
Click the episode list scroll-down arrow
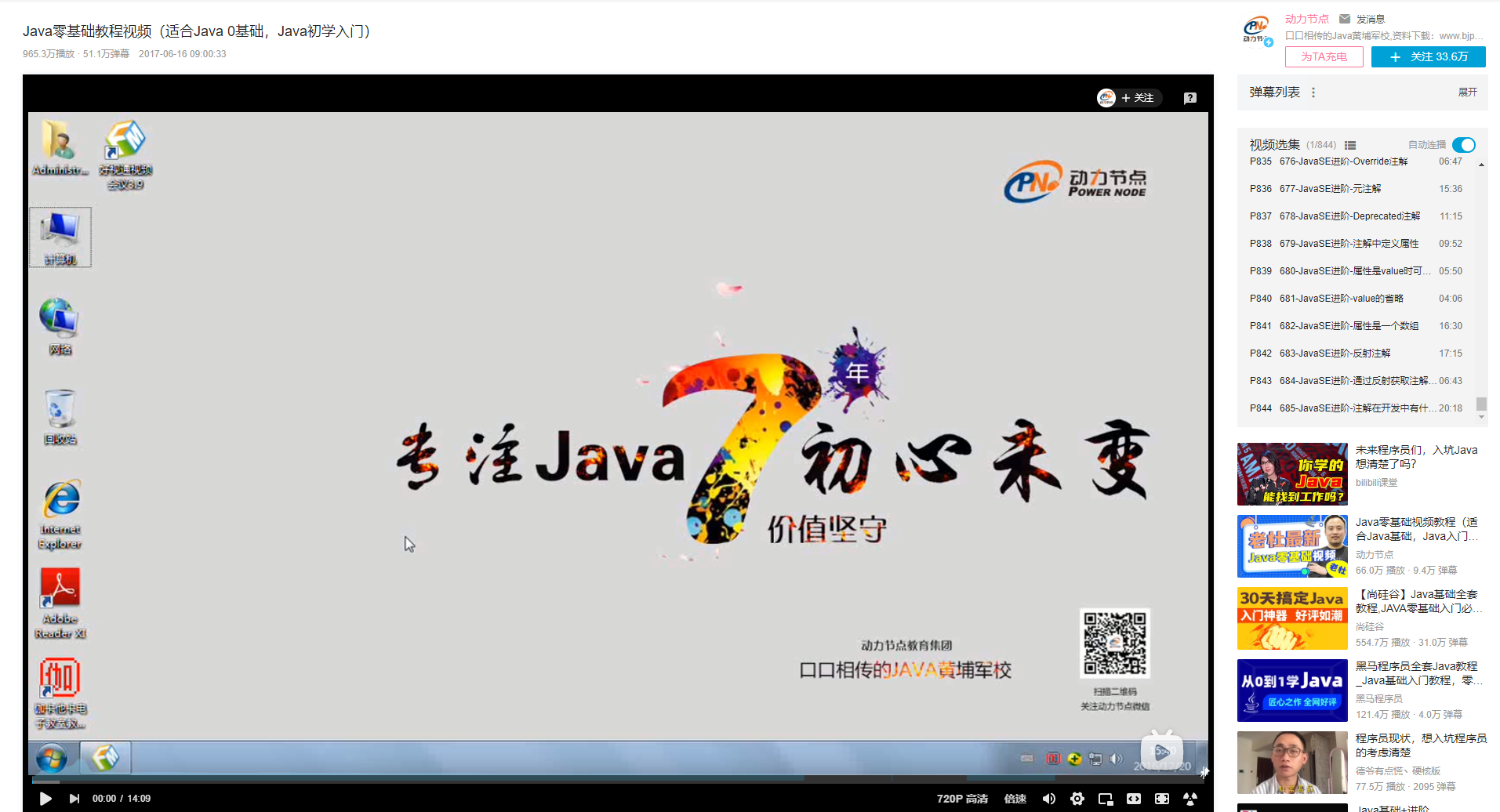(x=1481, y=417)
